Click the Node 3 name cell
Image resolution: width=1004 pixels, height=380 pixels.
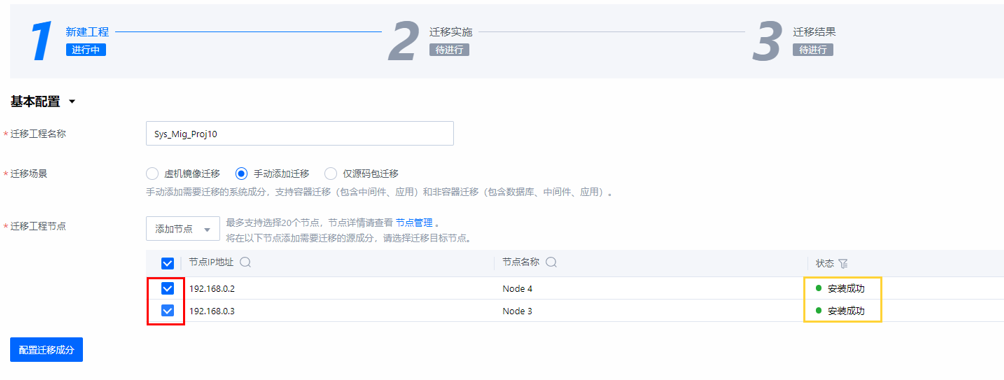point(517,311)
